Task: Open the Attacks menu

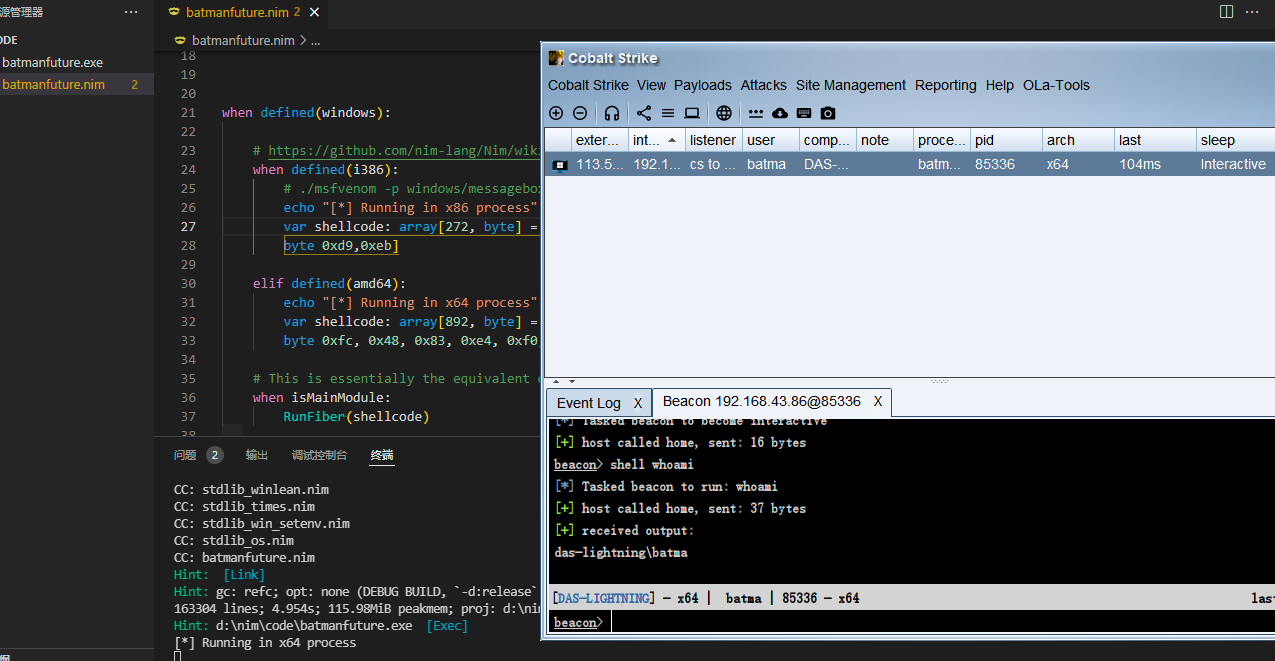Action: (764, 85)
